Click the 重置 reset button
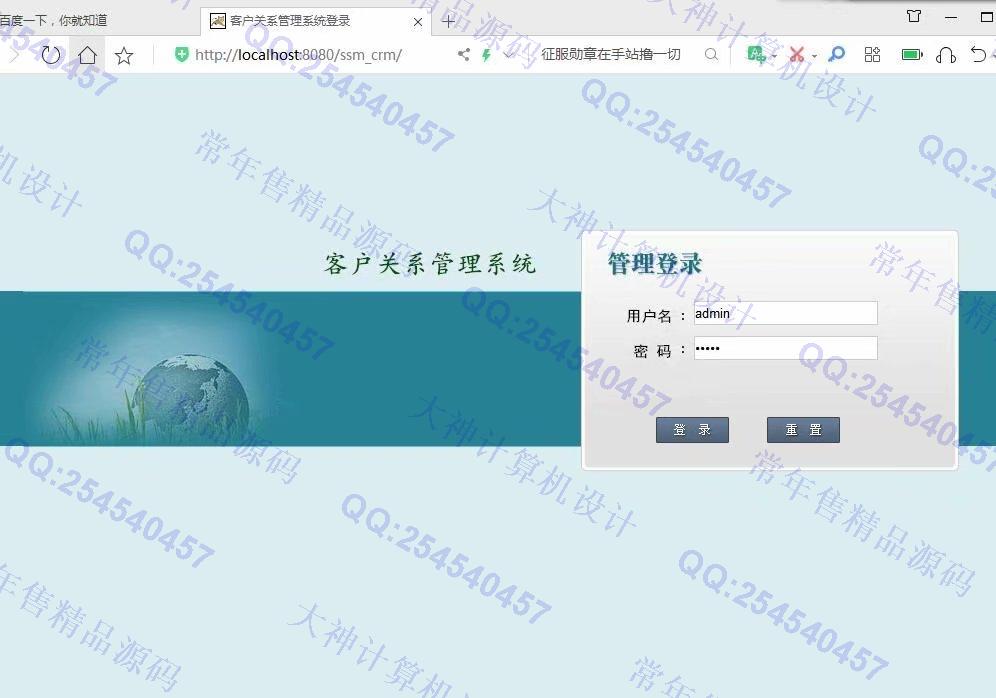996x698 pixels. pos(804,430)
